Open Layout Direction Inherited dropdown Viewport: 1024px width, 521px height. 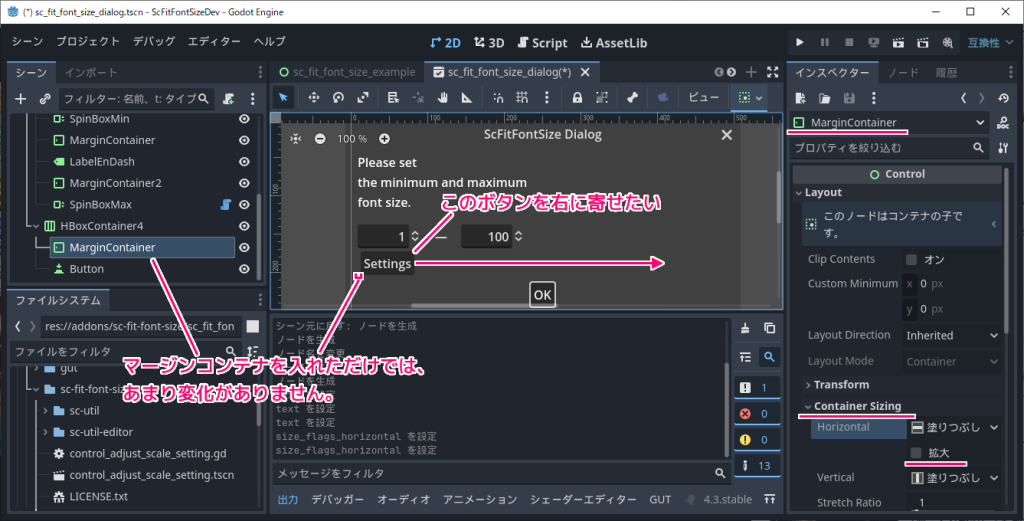pyautogui.click(x=952, y=336)
